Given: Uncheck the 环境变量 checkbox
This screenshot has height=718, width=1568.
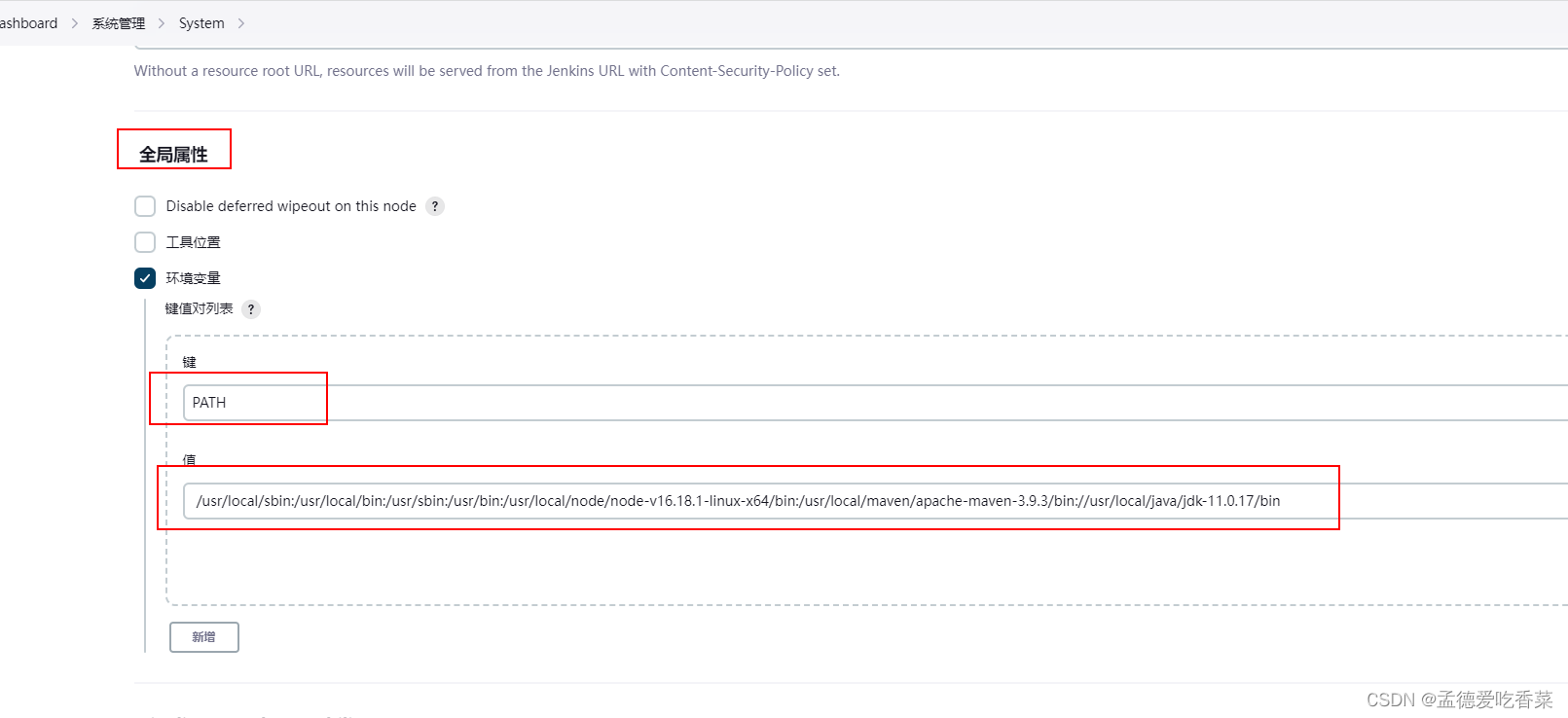Looking at the screenshot, I should (145, 278).
